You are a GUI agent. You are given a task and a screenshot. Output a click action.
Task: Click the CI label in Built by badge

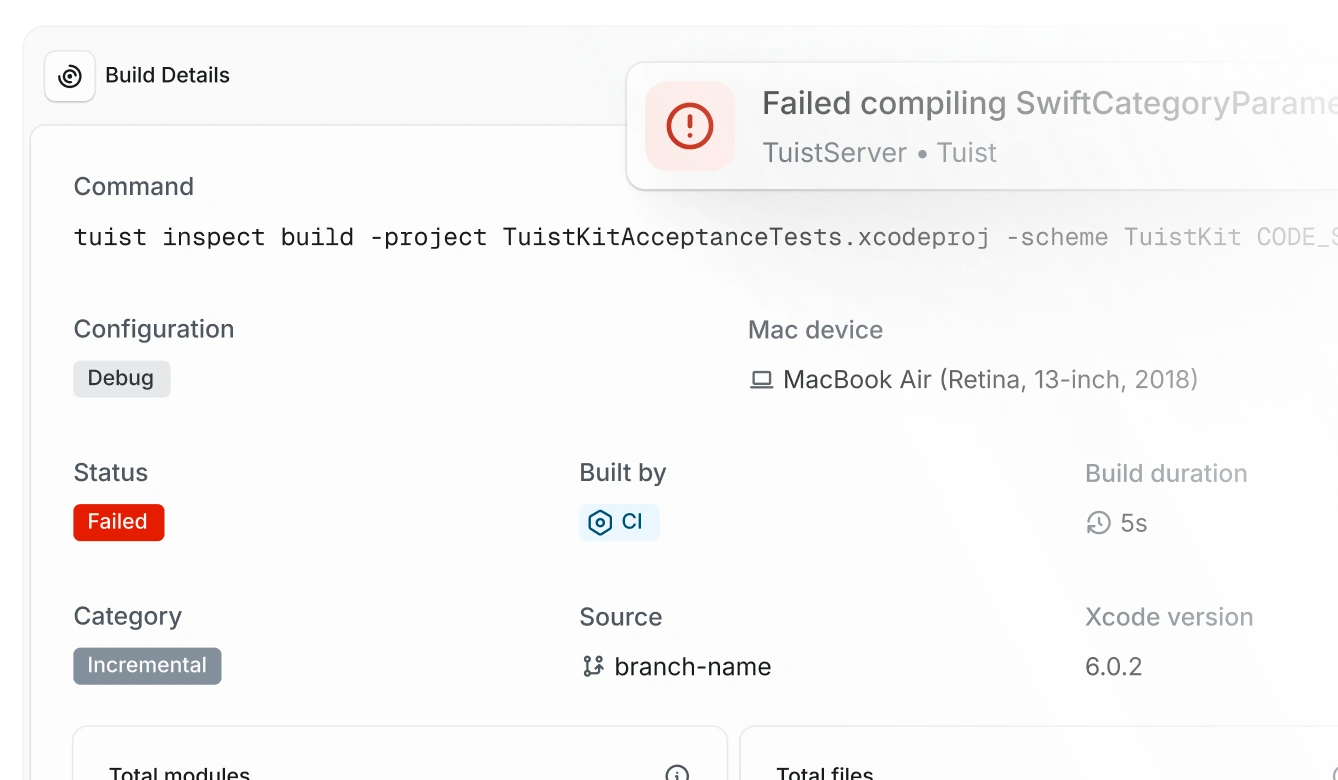click(x=632, y=522)
